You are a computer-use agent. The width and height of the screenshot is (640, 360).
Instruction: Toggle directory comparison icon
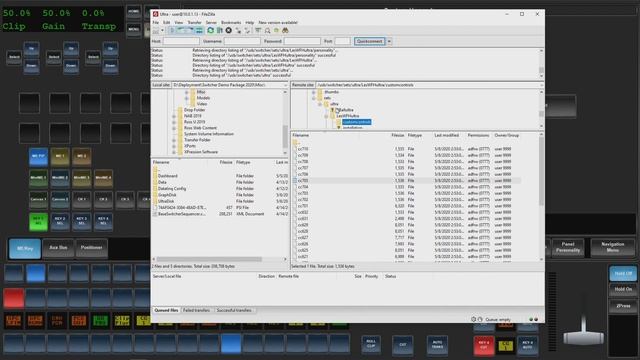click(267, 31)
